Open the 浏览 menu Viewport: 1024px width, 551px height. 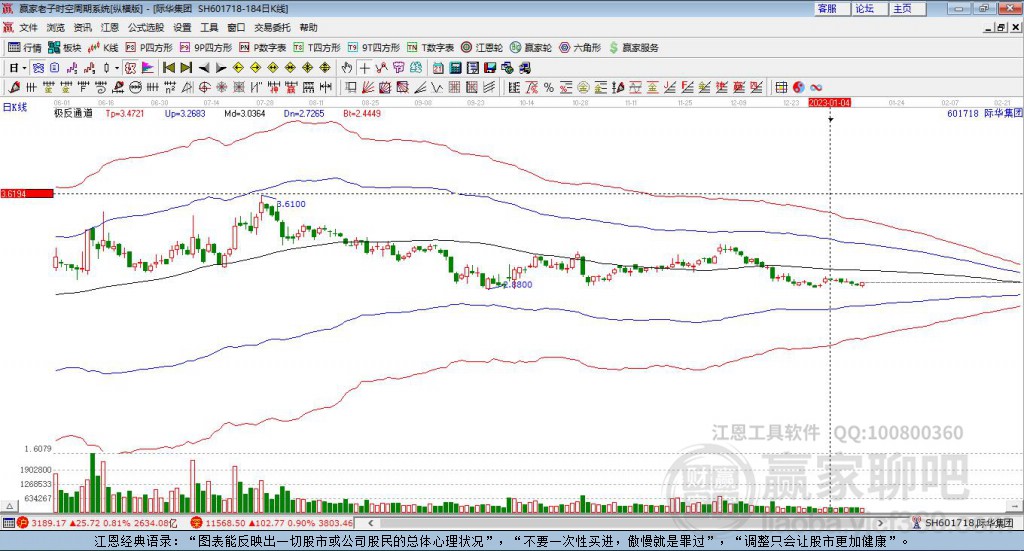point(56,27)
